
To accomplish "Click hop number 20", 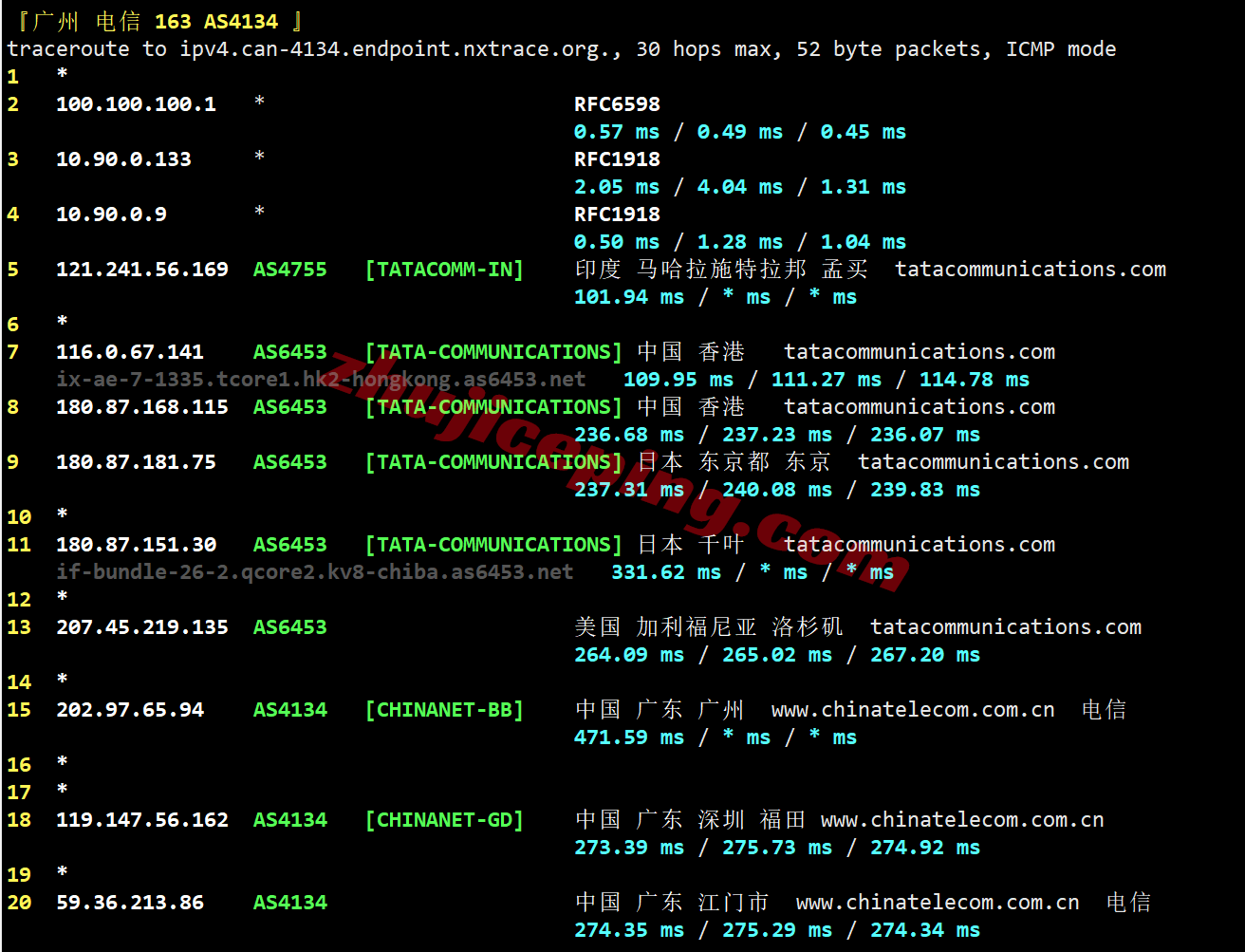I will [19, 903].
